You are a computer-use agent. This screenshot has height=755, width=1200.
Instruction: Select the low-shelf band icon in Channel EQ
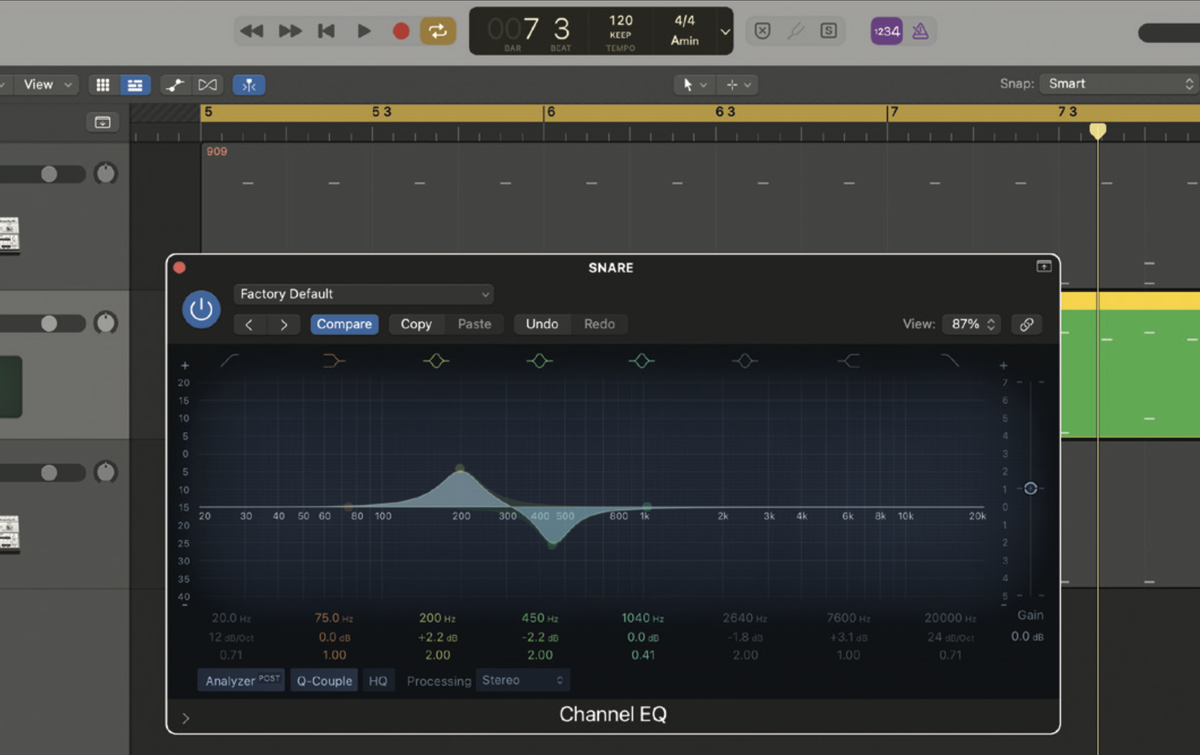point(334,361)
